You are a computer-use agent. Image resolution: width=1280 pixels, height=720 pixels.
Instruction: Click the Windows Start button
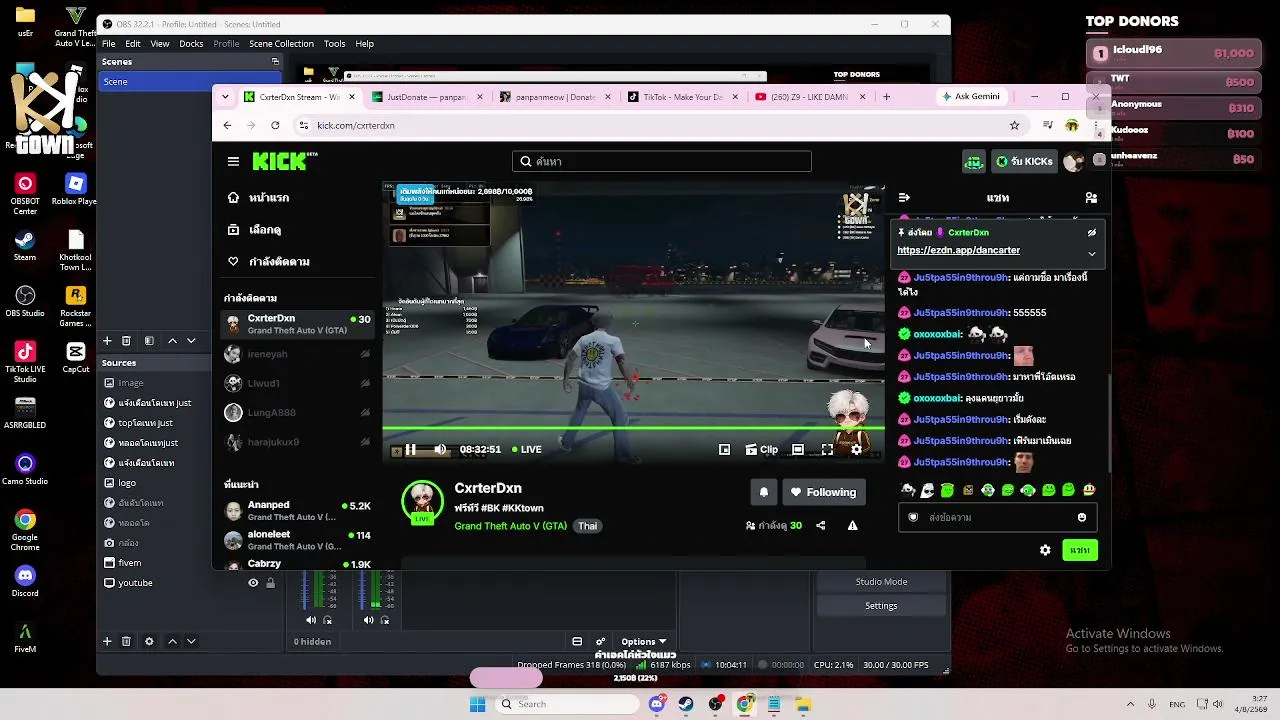[x=478, y=704]
